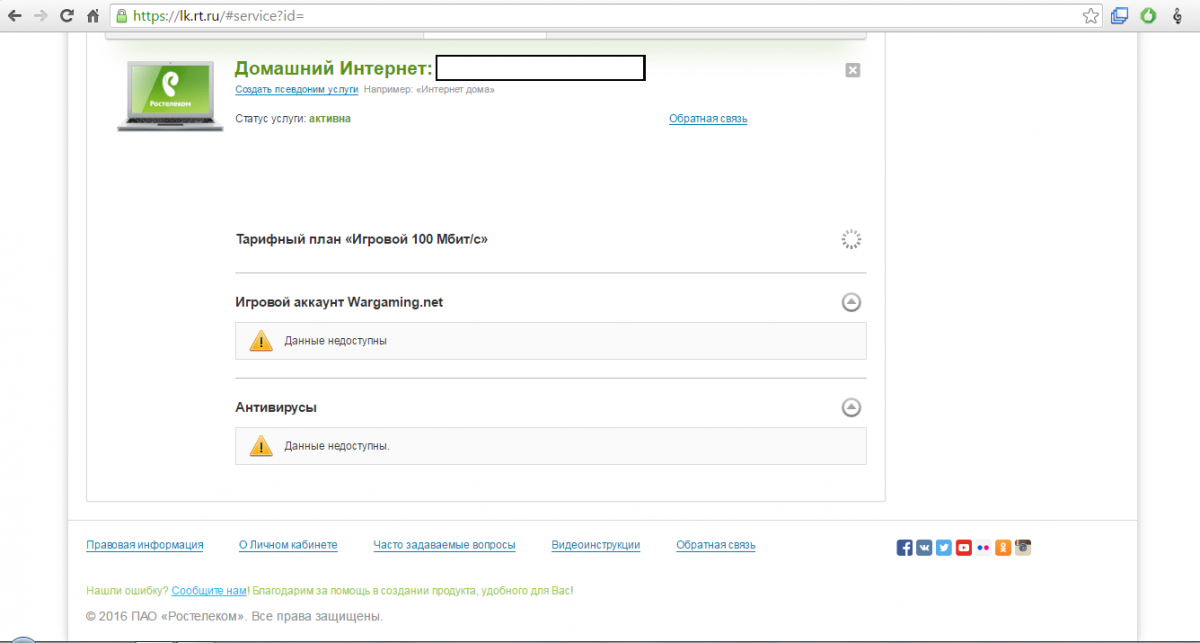The height and width of the screenshot is (643, 1200).
Task: Open Видеоинструкции footer link
Action: 596,545
